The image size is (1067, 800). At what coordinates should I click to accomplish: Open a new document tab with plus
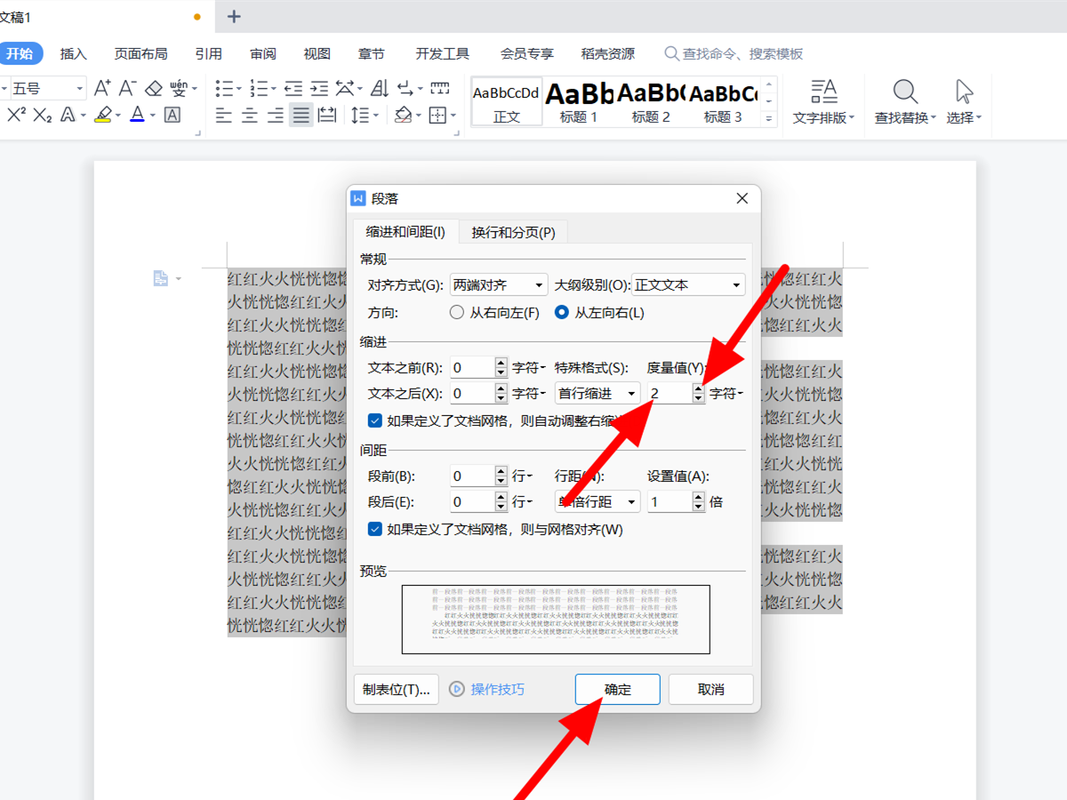coord(233,16)
